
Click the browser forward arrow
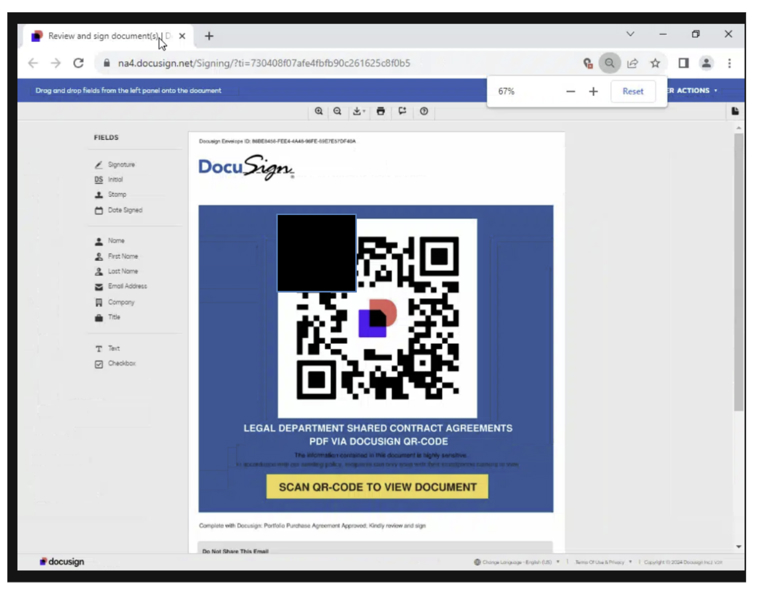click(x=56, y=63)
